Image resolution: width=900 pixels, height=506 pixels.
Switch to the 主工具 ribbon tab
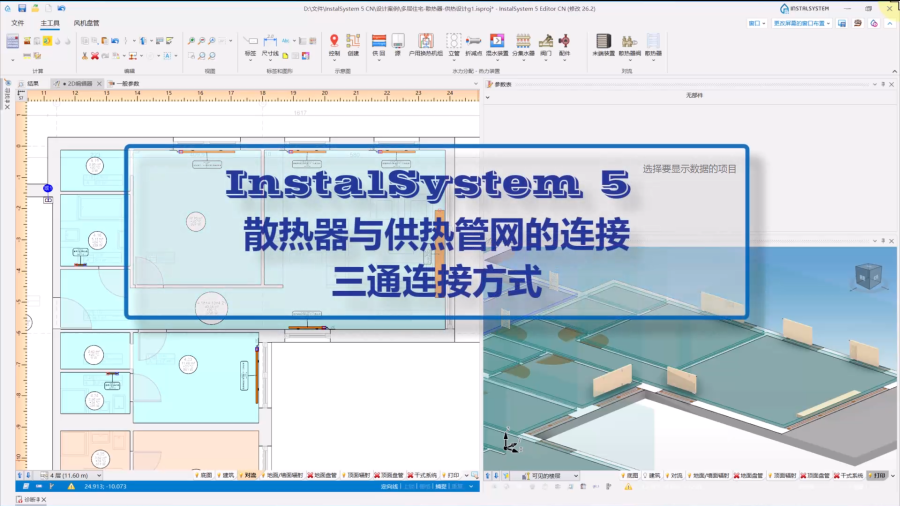(50, 23)
